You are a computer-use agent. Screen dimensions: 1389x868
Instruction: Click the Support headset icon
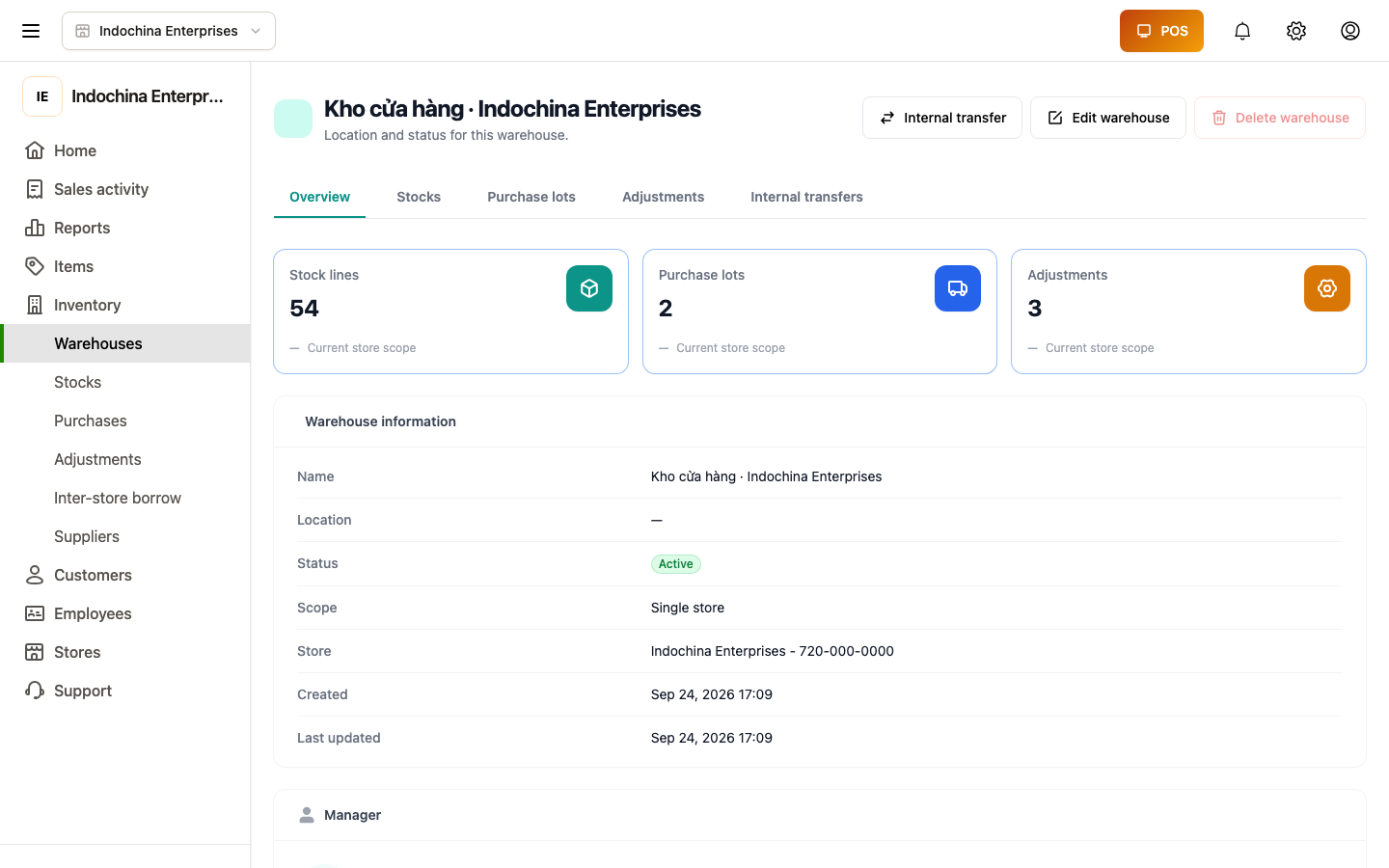click(x=35, y=691)
